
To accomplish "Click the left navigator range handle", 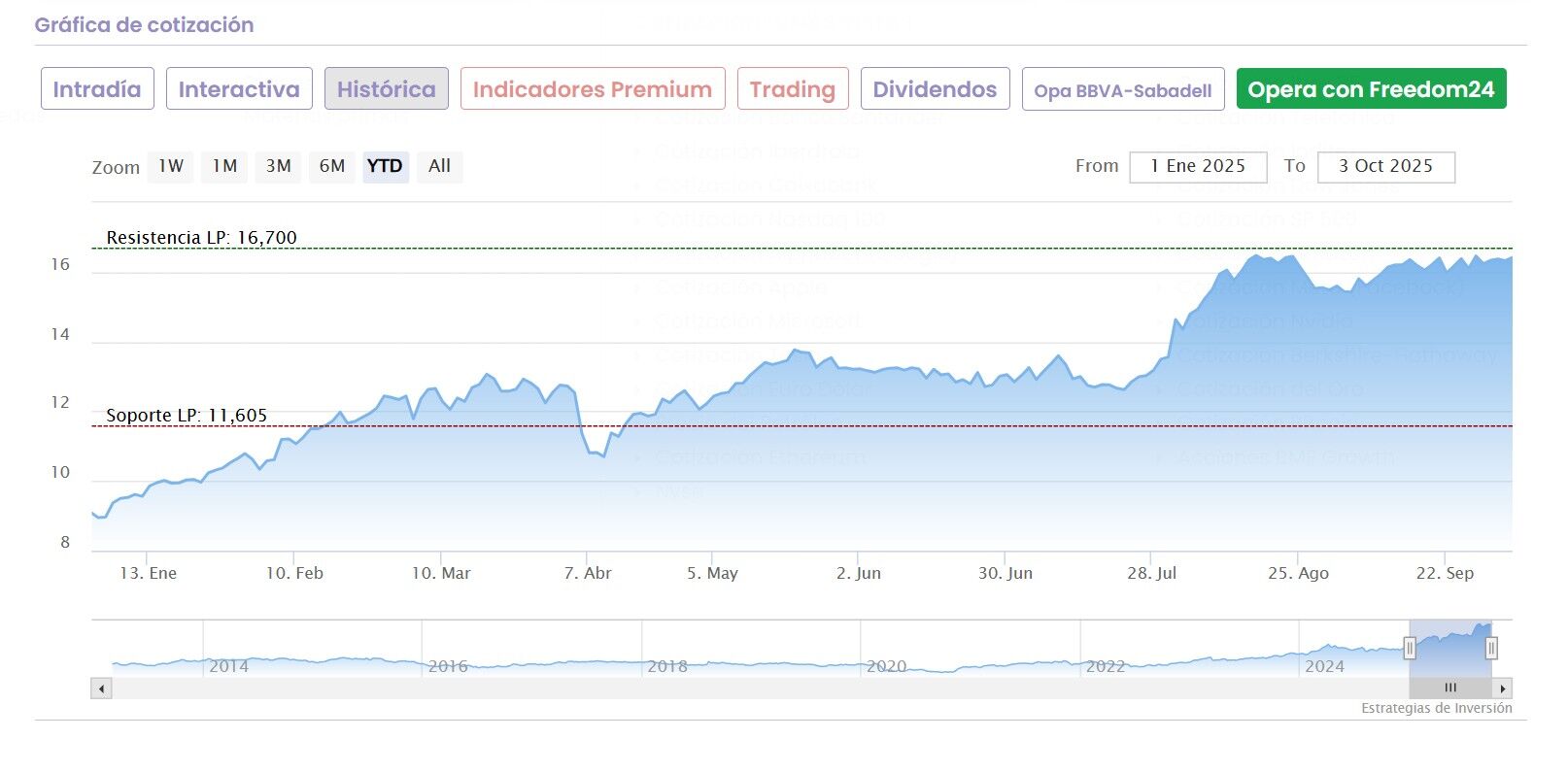I will (1410, 648).
